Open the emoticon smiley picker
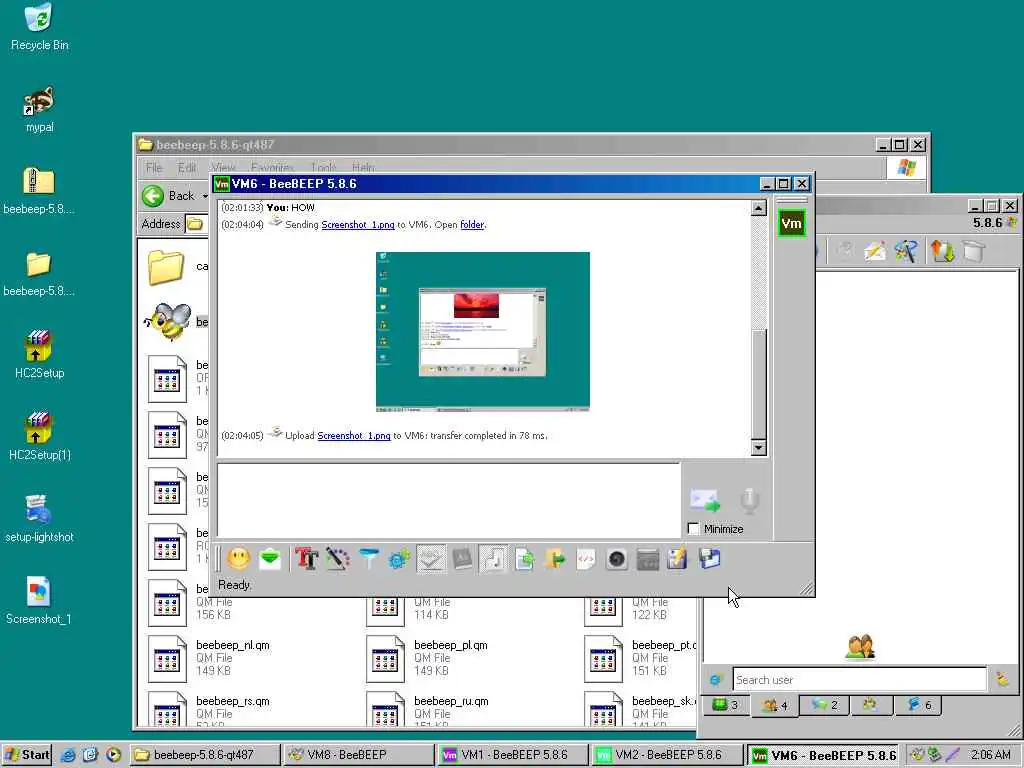This screenshot has height=768, width=1024. pos(238,559)
